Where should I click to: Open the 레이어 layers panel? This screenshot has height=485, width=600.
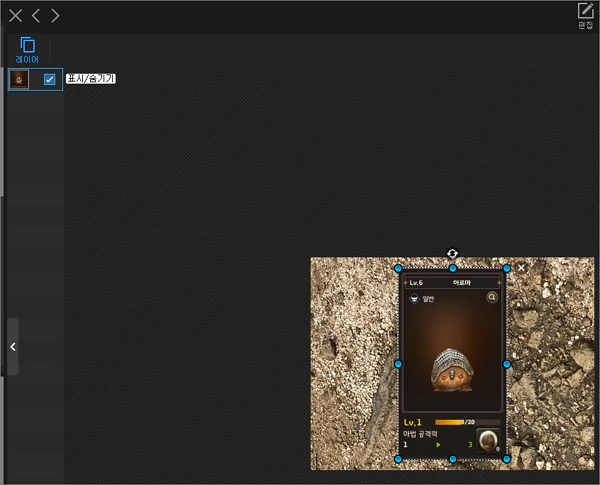pos(27,50)
